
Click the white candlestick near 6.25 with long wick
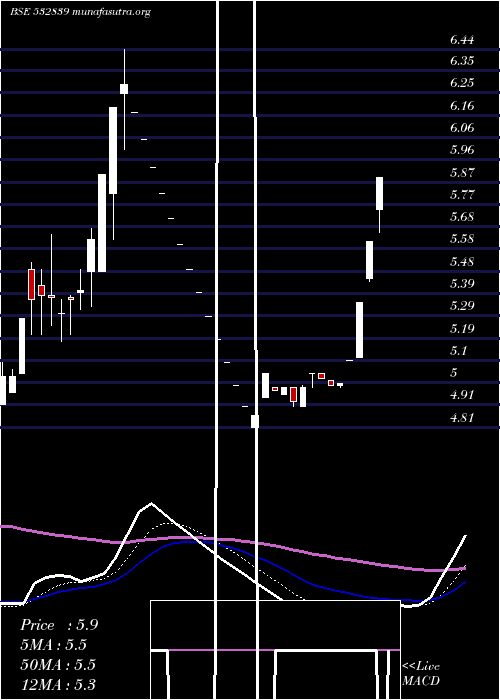coord(124,88)
